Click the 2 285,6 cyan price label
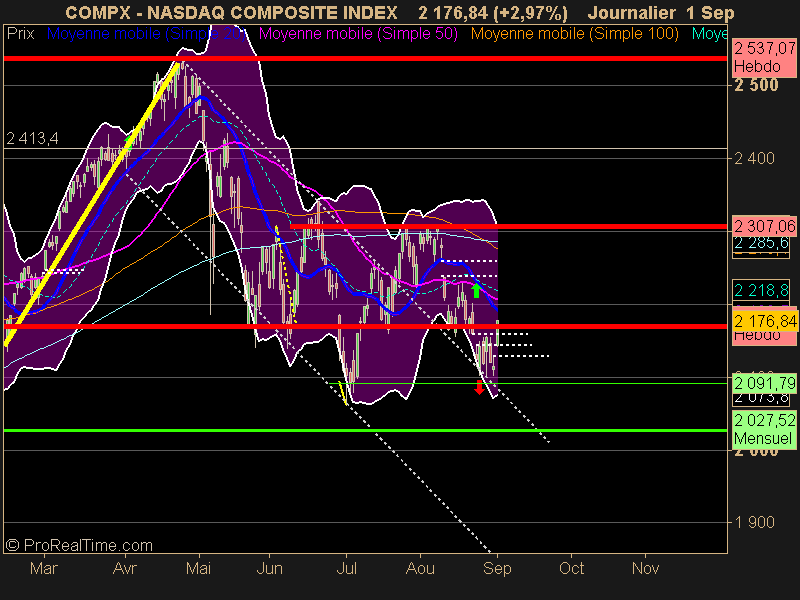The image size is (800, 600). point(761,243)
